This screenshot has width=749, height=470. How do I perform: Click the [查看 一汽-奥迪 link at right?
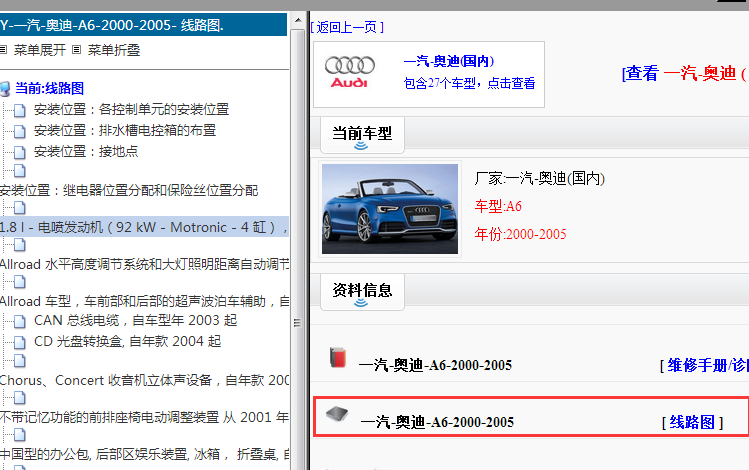pyautogui.click(x=685, y=74)
